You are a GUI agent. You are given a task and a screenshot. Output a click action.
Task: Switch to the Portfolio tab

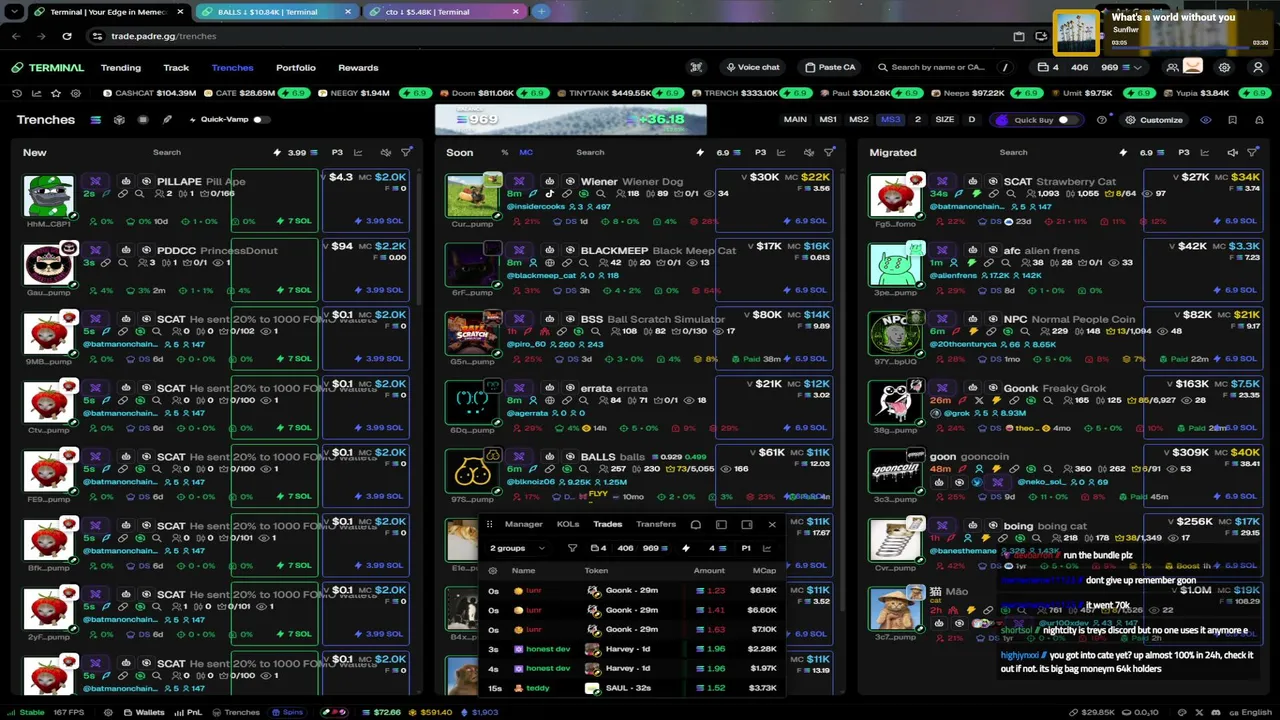(x=296, y=68)
